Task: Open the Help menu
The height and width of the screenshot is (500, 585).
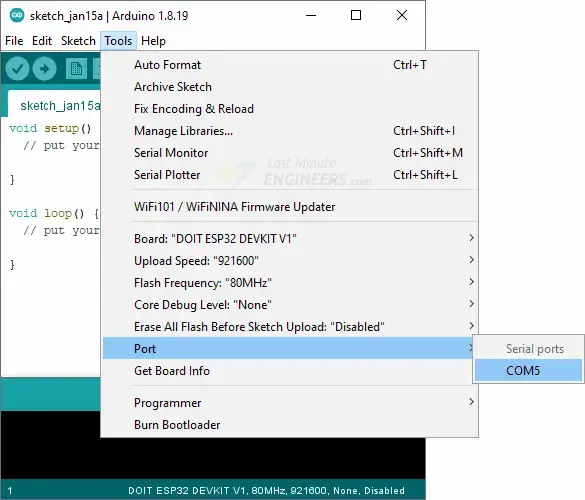Action: tap(153, 41)
